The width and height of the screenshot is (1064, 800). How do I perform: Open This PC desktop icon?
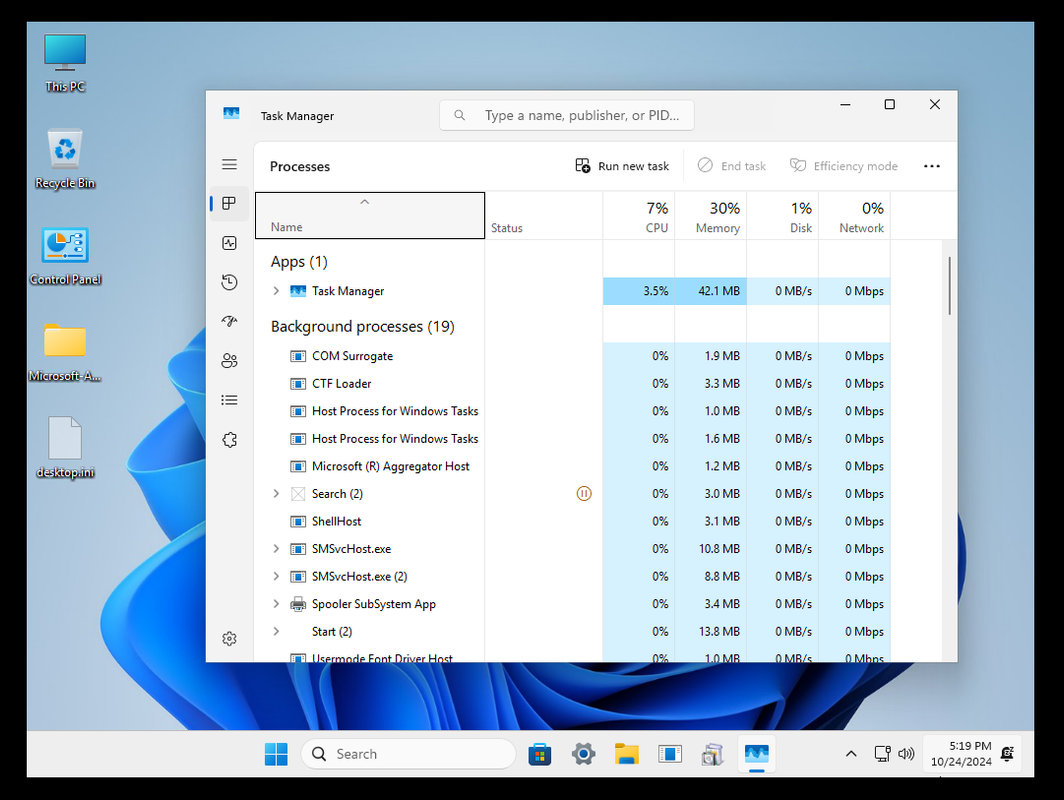coord(65,63)
